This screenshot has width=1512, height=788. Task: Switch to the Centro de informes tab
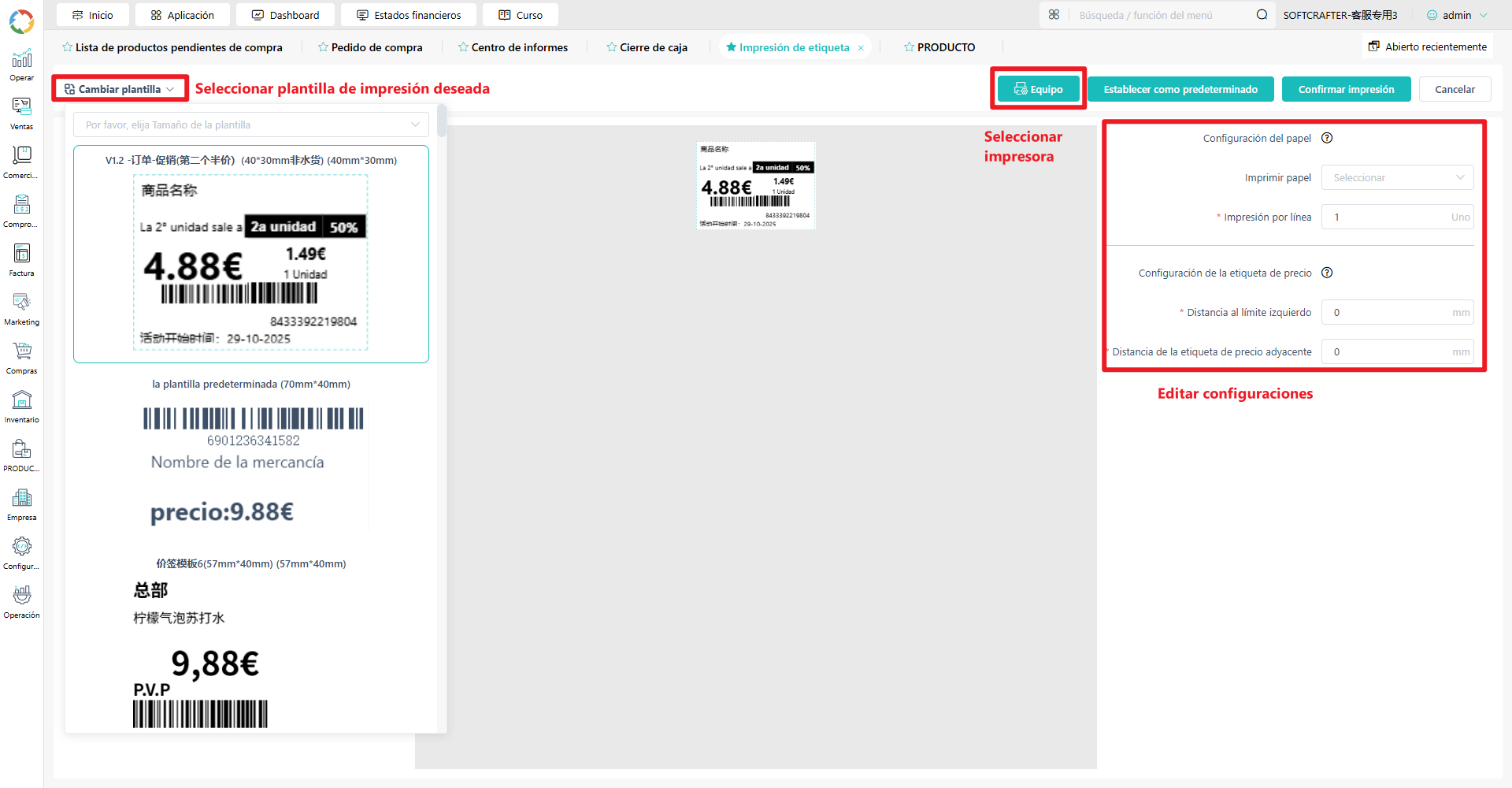click(x=513, y=47)
